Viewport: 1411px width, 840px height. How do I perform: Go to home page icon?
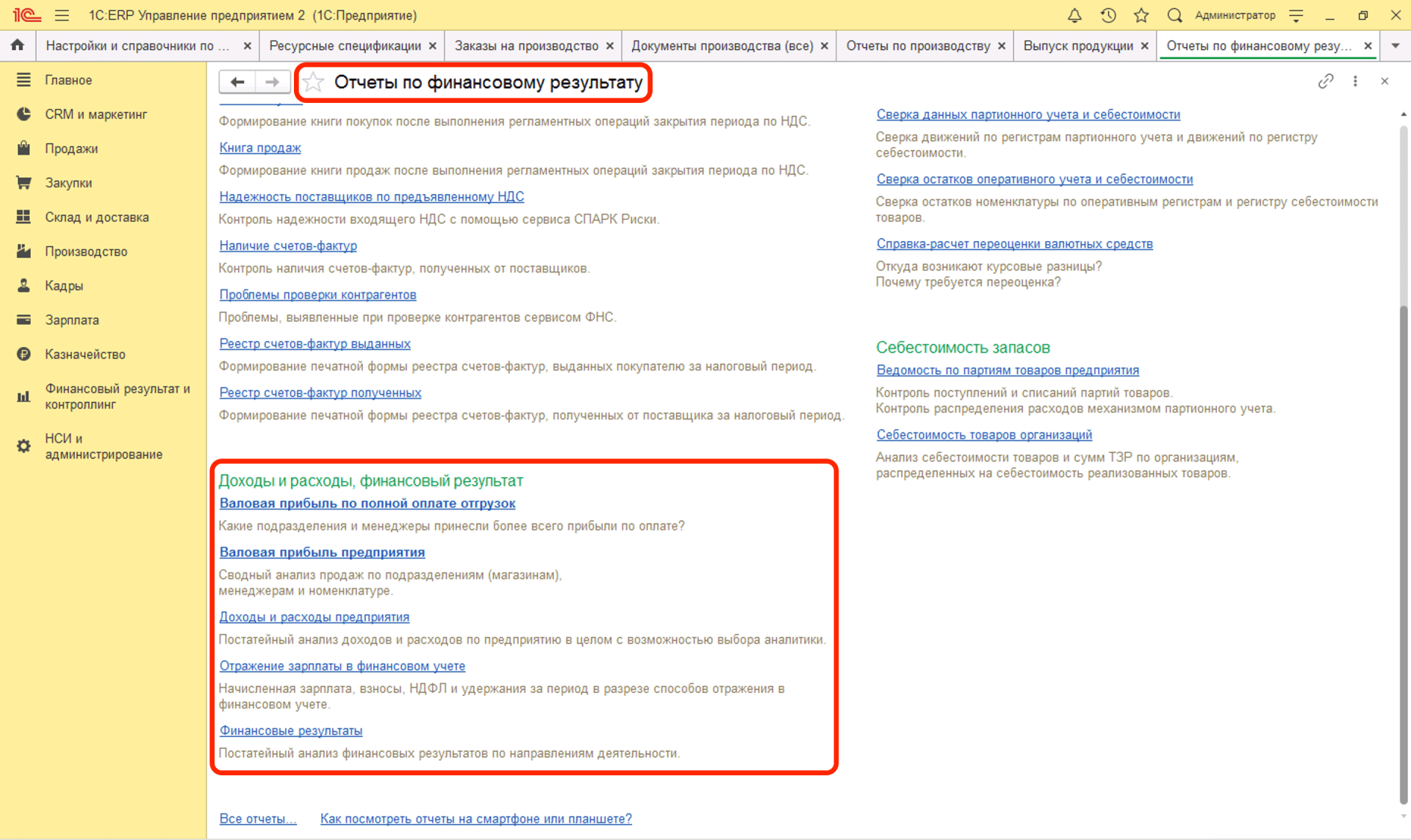point(18,46)
